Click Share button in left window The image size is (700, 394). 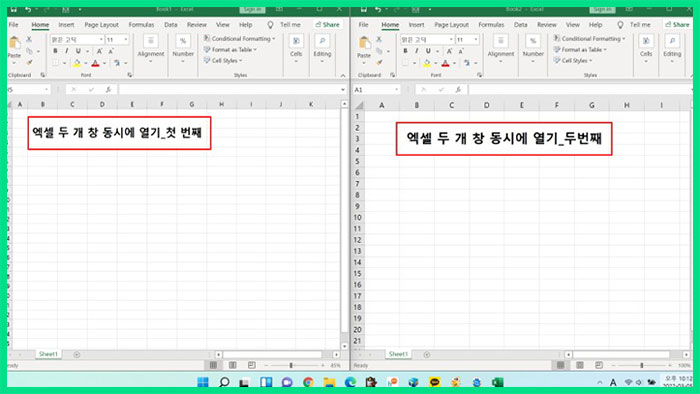[x=328, y=25]
